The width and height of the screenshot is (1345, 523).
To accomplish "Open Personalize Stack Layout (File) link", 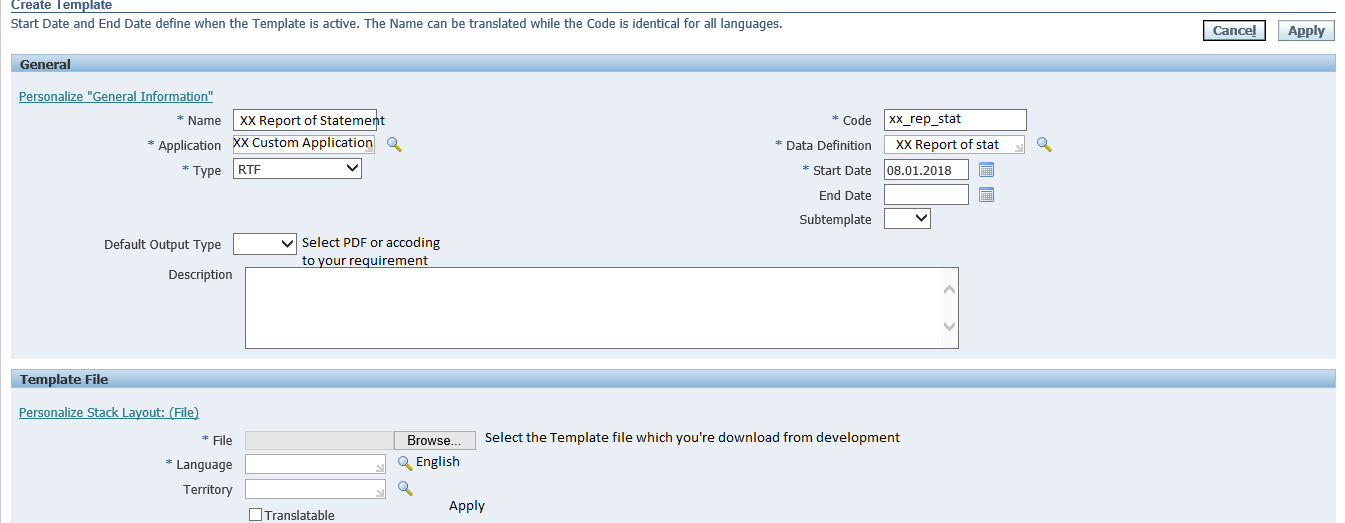I will coord(109,412).
